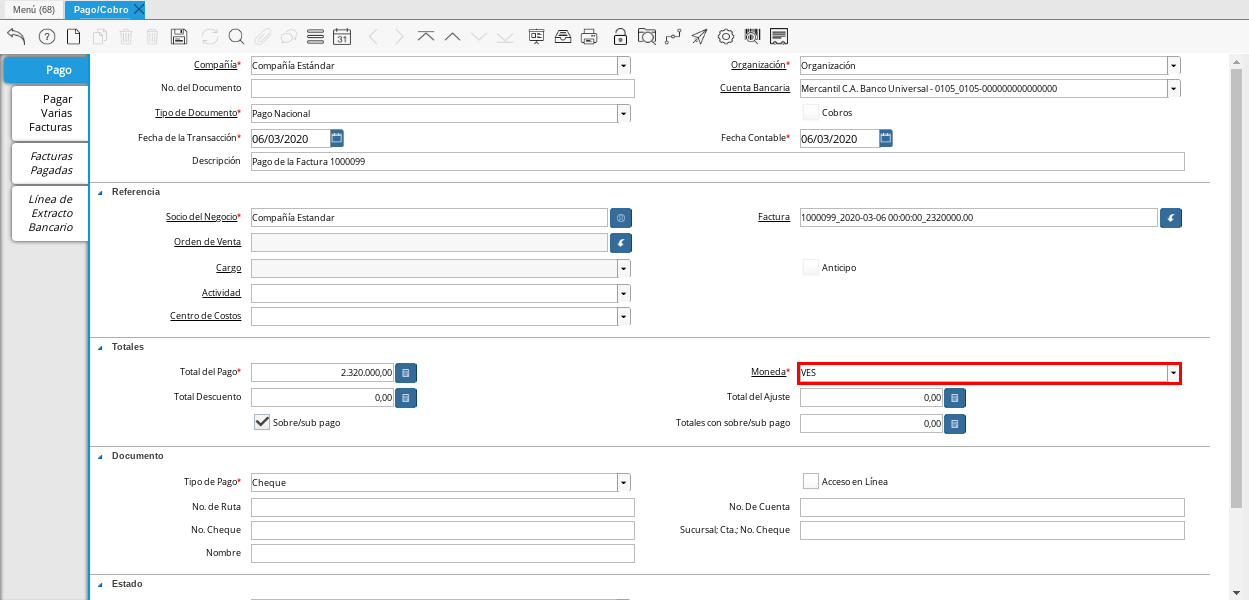Click the Descripción text field
Screen dimensions: 1249x600
pyautogui.click(x=716, y=162)
